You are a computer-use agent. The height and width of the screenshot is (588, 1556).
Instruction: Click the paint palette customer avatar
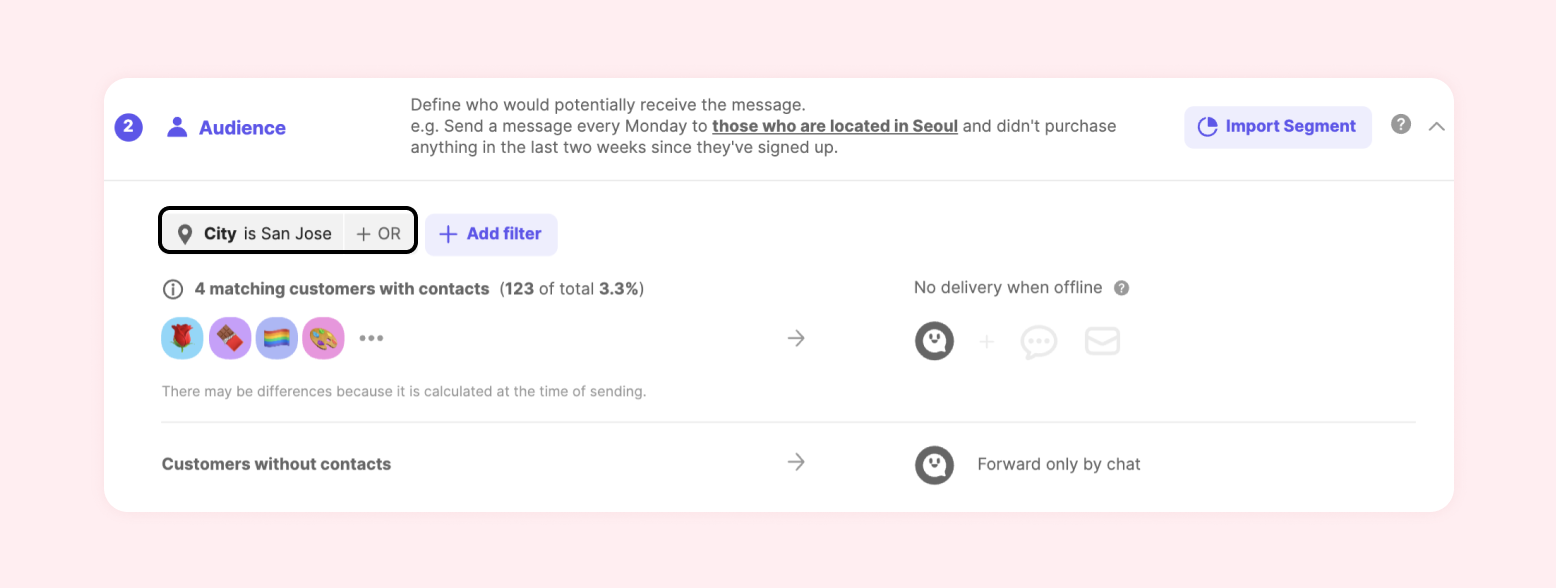[323, 338]
